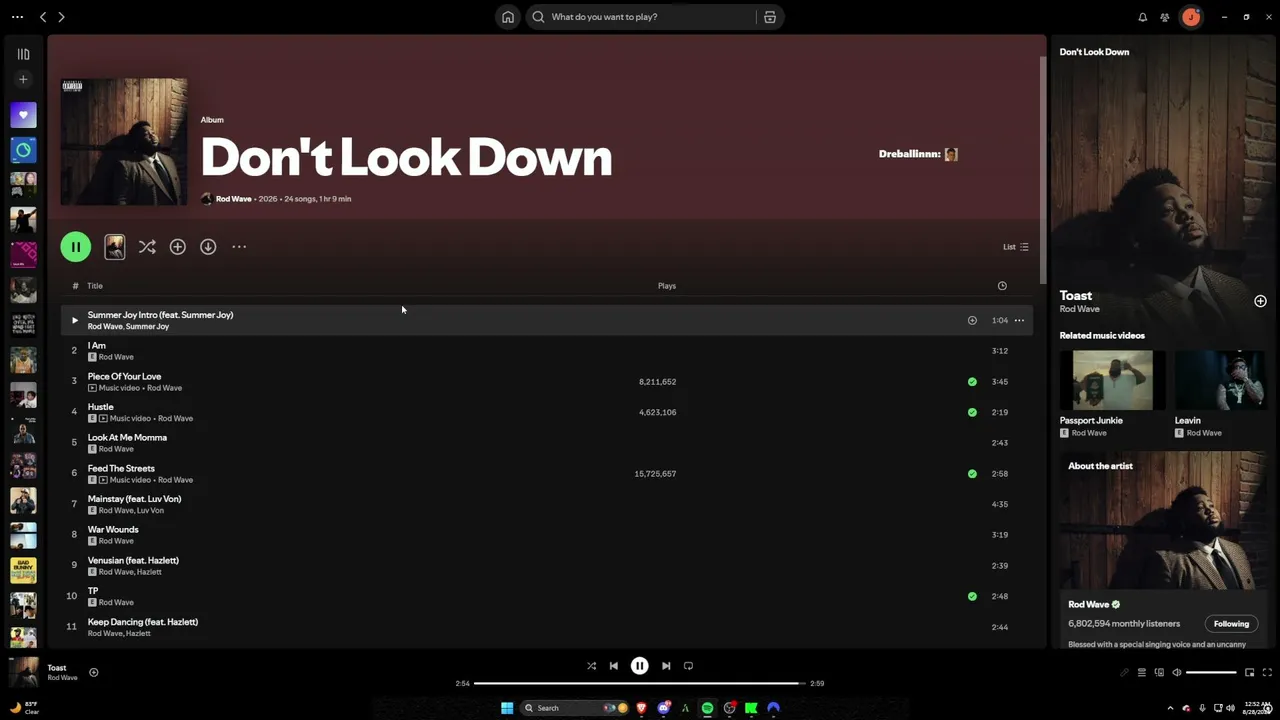Viewport: 1280px width, 720px height.
Task: Add Toast to Liked Songs in the right panel
Action: tap(1260, 301)
